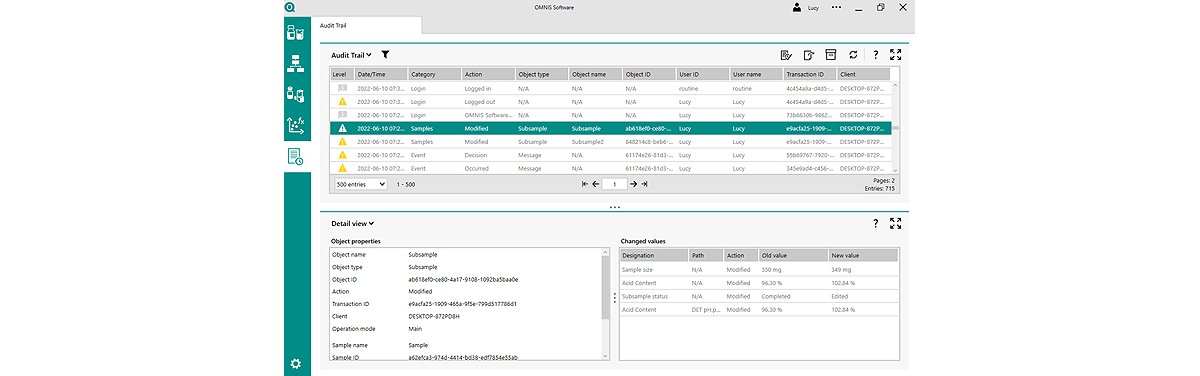This screenshot has height=376, width=1200.
Task: Maximize the Detail view panel
Action: [896, 224]
